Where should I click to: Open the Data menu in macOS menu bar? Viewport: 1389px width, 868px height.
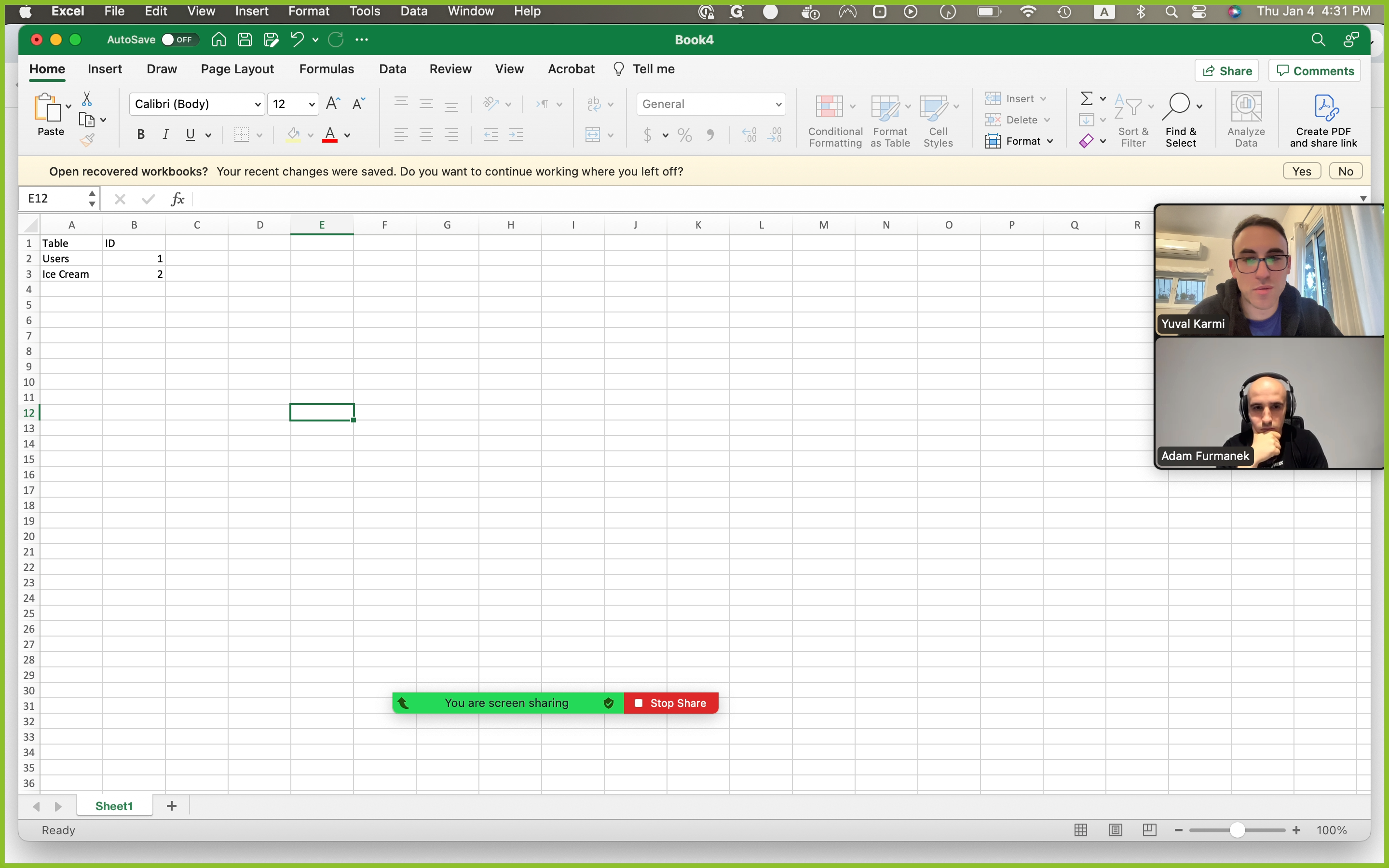pyautogui.click(x=413, y=11)
